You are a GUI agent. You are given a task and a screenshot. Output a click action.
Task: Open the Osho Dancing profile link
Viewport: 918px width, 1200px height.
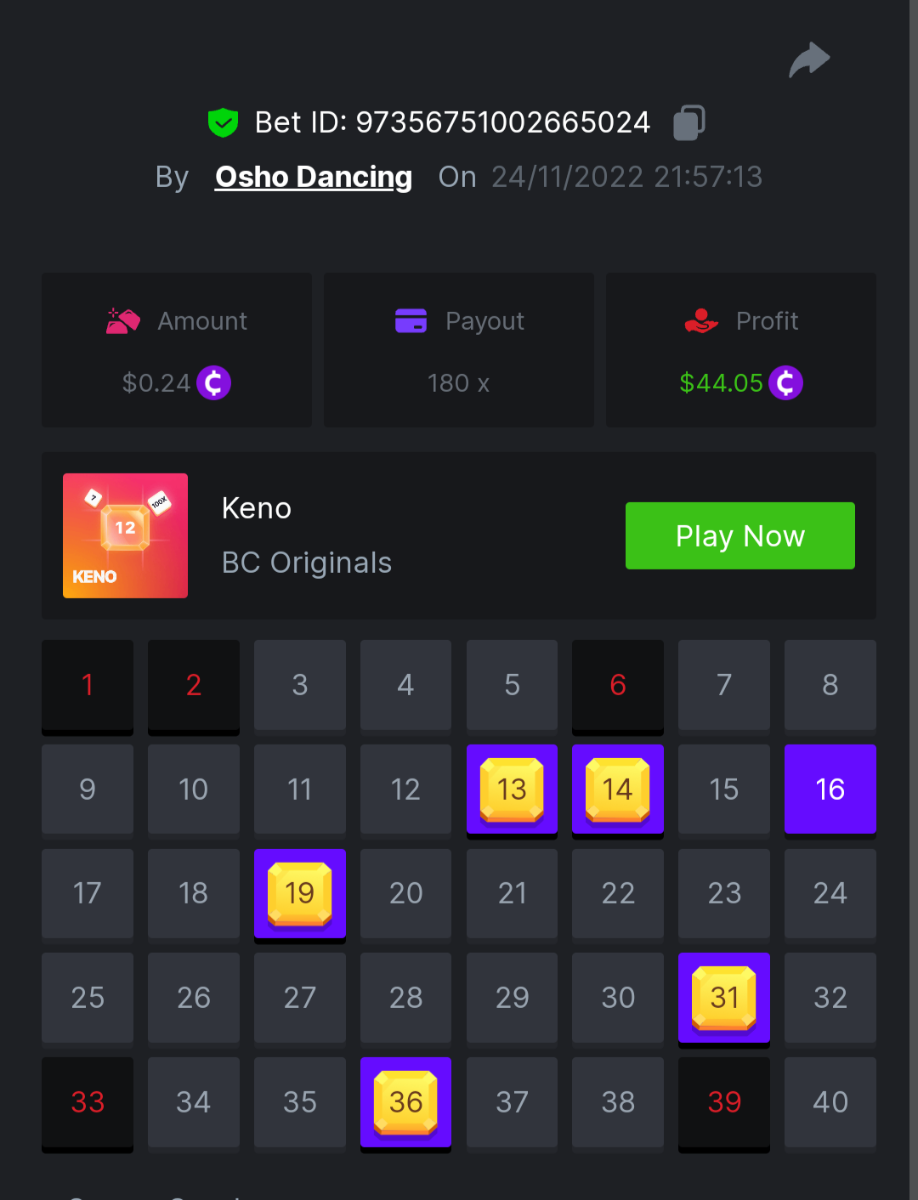tap(313, 177)
